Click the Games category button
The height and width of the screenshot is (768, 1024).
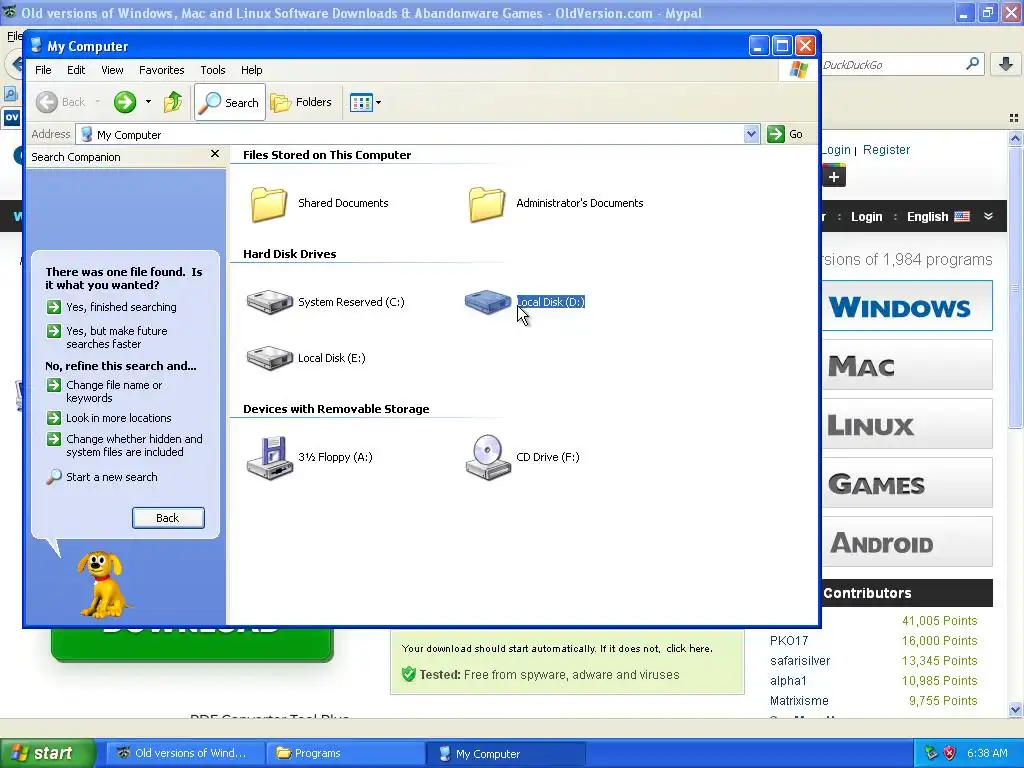tap(907, 483)
